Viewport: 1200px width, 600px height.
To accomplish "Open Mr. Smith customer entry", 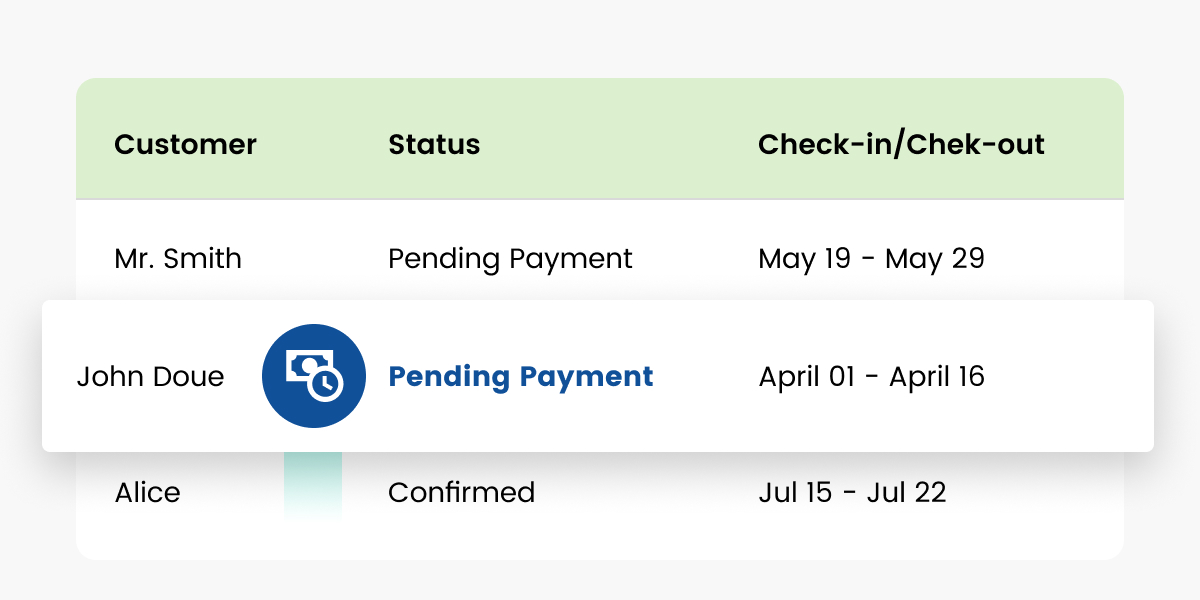I will 178,259.
